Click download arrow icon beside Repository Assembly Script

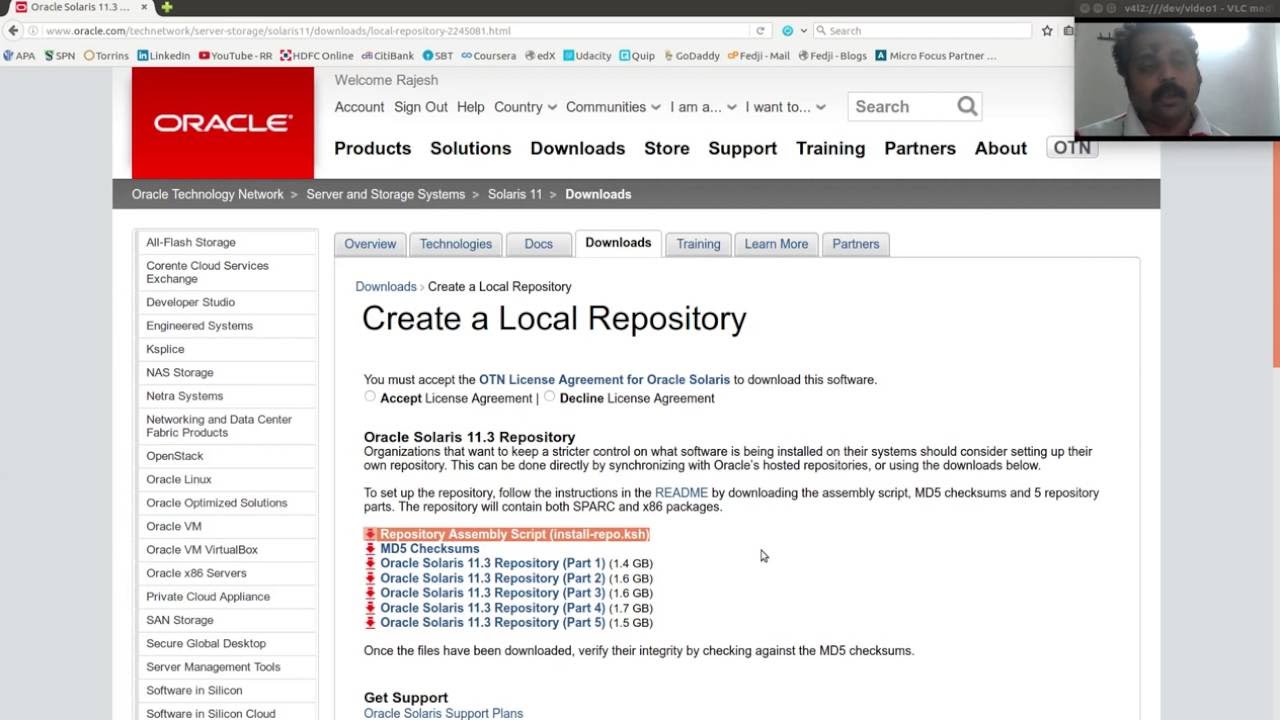370,534
